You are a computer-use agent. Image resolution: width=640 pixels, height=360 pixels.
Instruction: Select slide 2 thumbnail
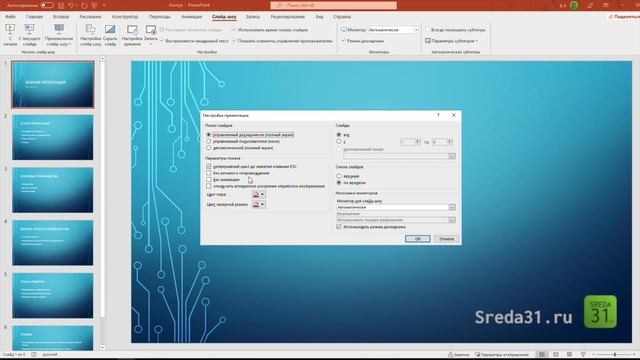click(x=53, y=137)
